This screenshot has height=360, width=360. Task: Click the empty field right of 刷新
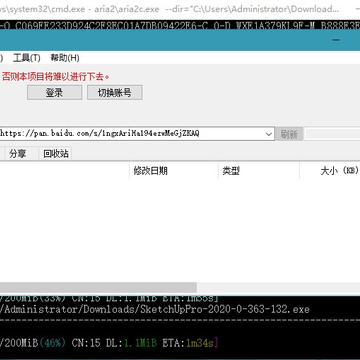coord(333,134)
